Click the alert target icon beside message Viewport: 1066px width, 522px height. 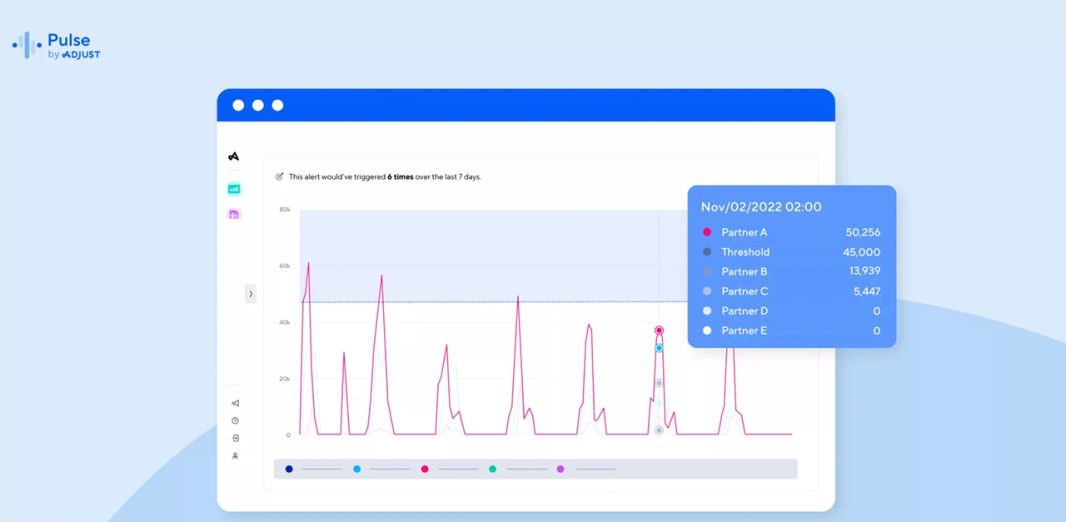[x=279, y=177]
